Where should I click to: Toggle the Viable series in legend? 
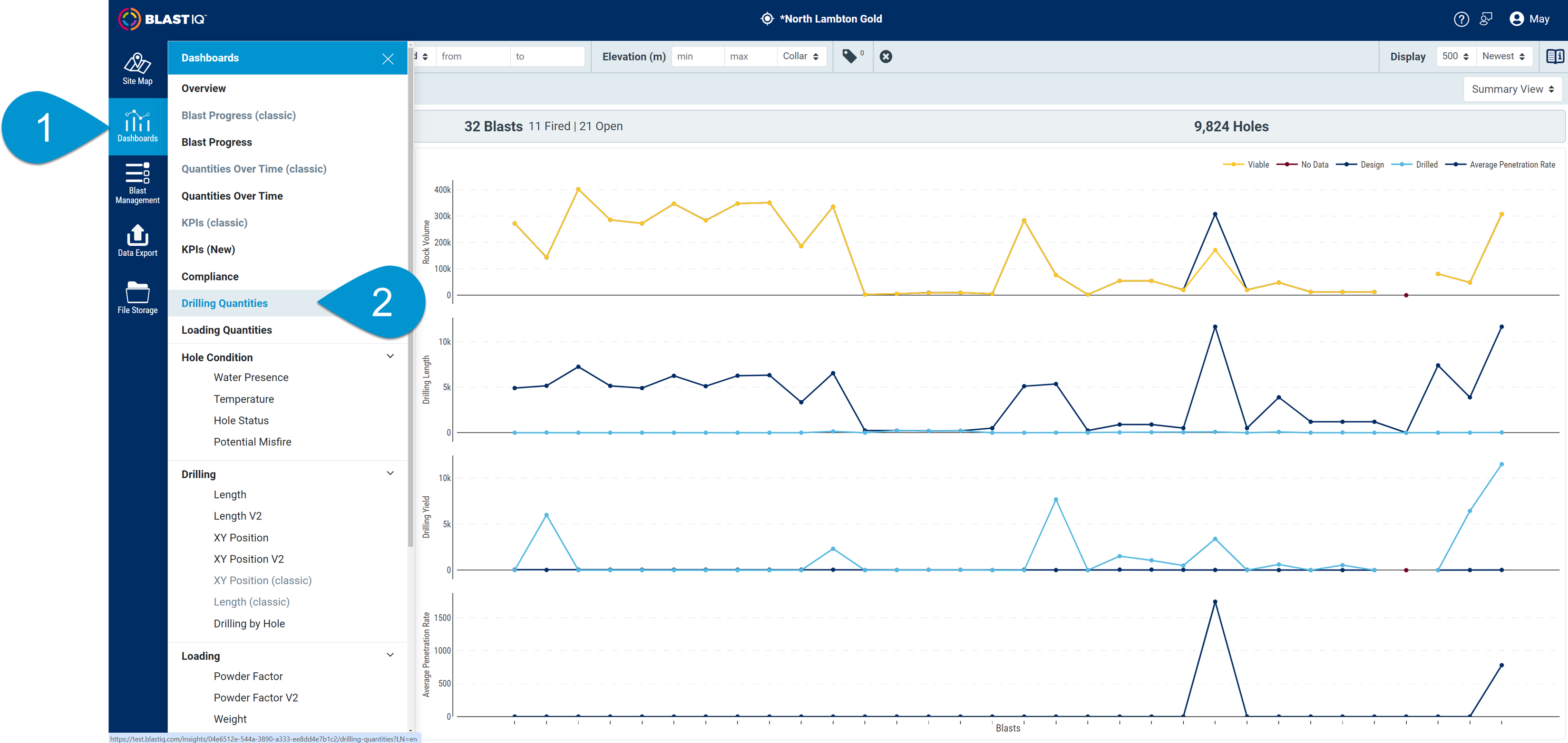(x=1246, y=165)
